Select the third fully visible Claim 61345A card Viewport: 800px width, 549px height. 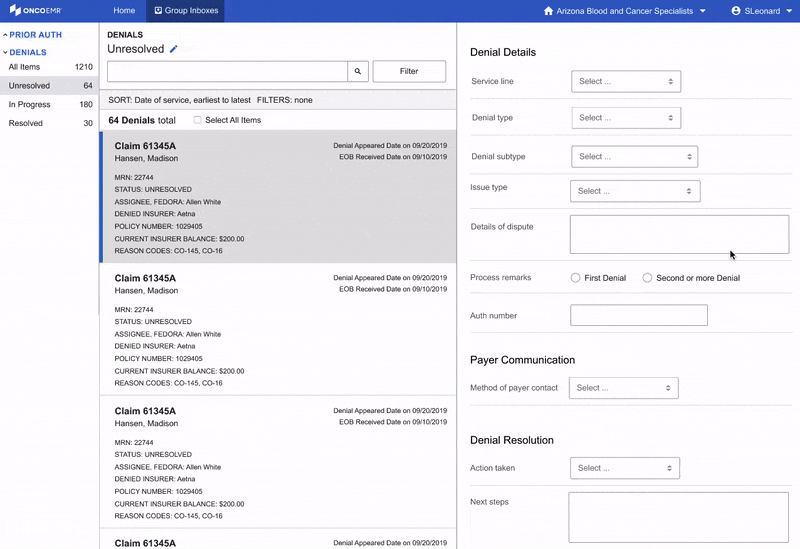tap(278, 462)
